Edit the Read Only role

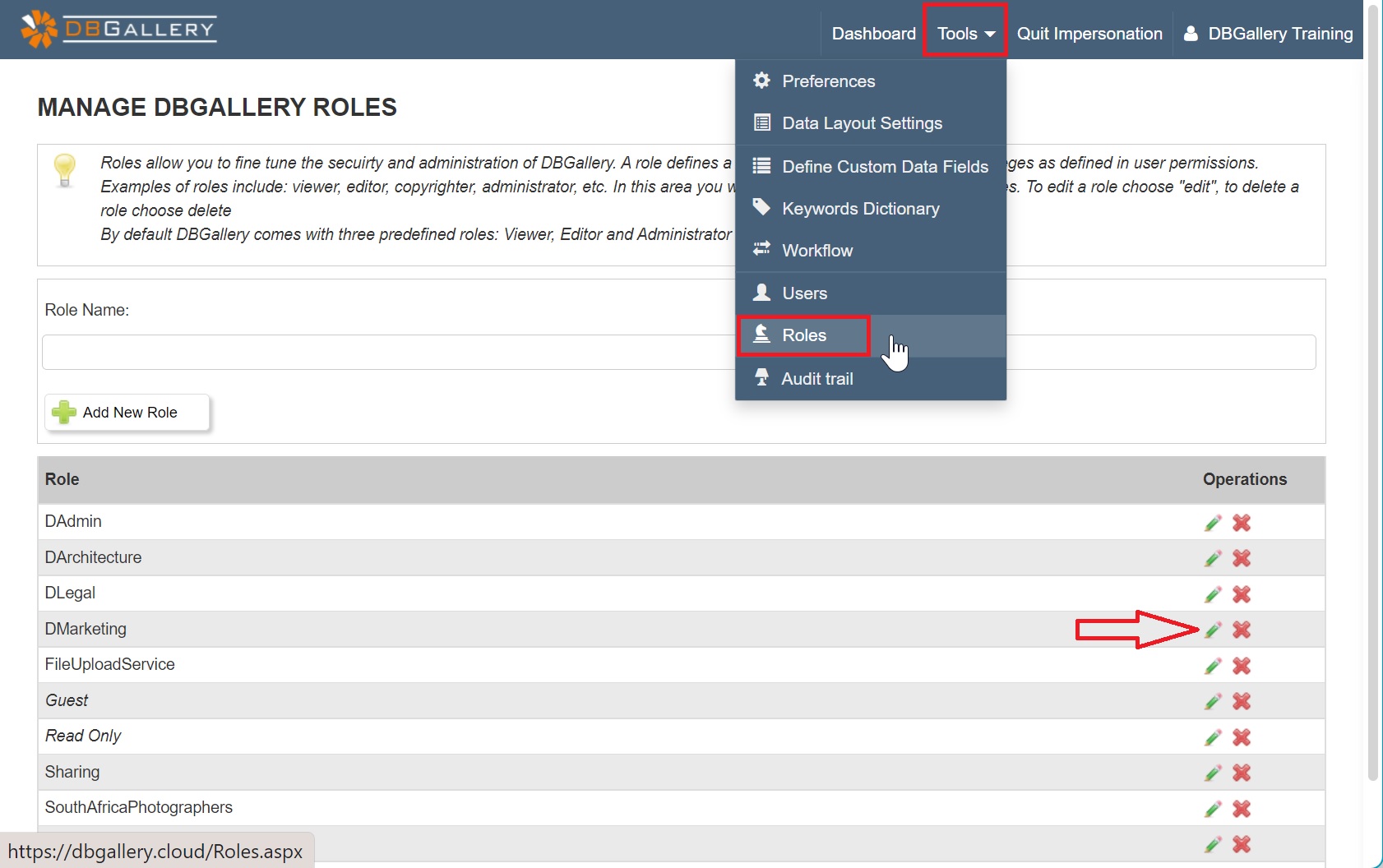click(1213, 737)
